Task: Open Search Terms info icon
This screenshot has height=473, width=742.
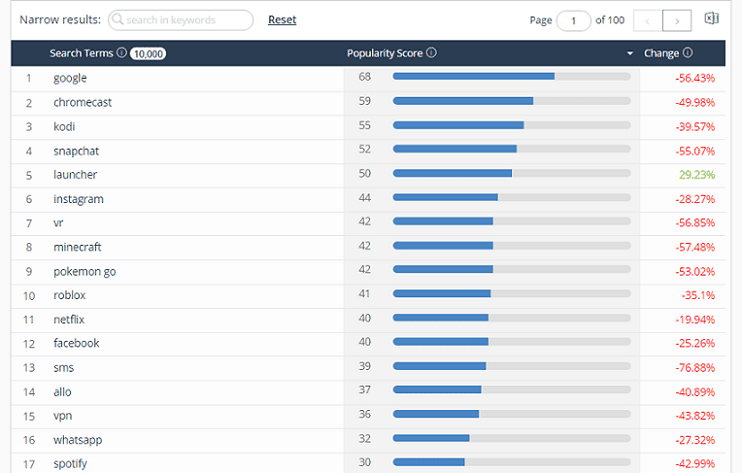Action: pos(122,53)
